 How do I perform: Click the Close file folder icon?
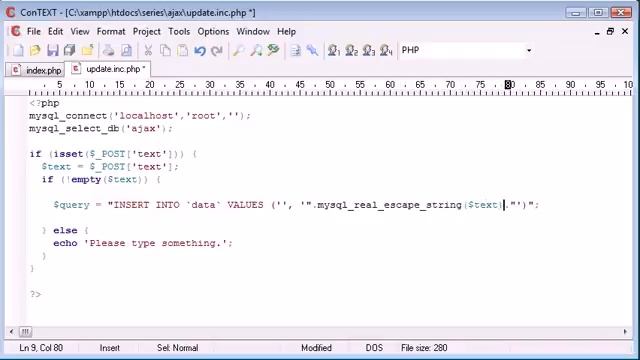[x=87, y=51]
